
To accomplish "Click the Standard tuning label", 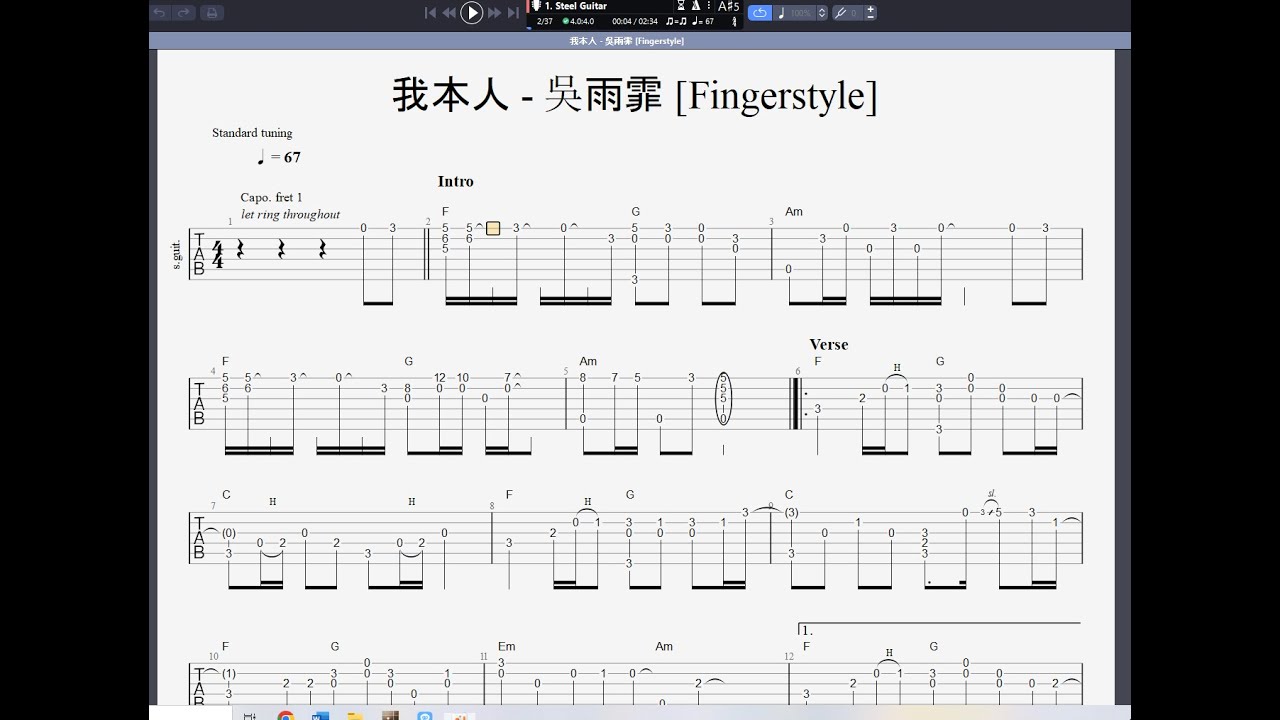I will tap(252, 133).
